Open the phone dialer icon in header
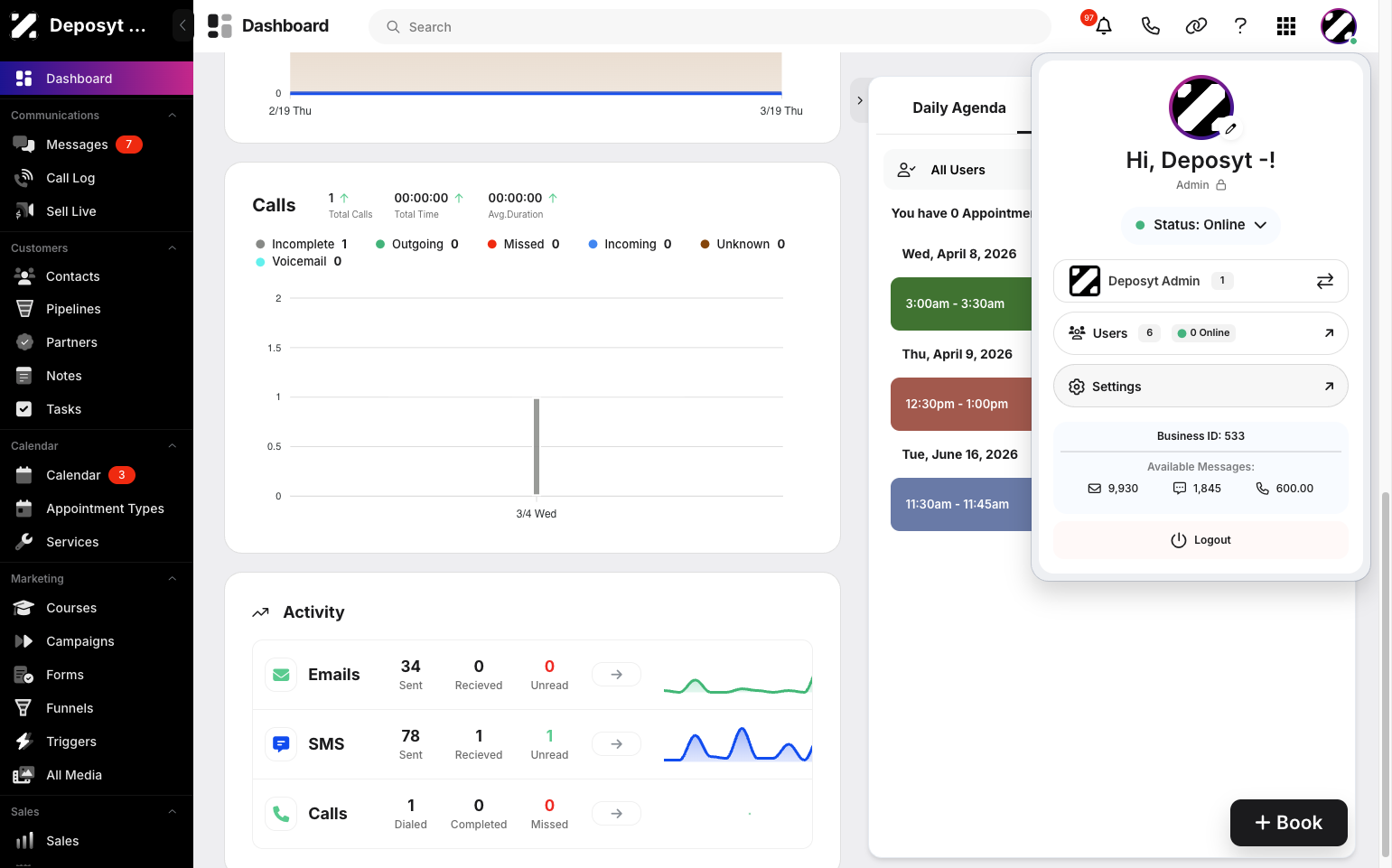This screenshot has height=868, width=1392. tap(1150, 26)
